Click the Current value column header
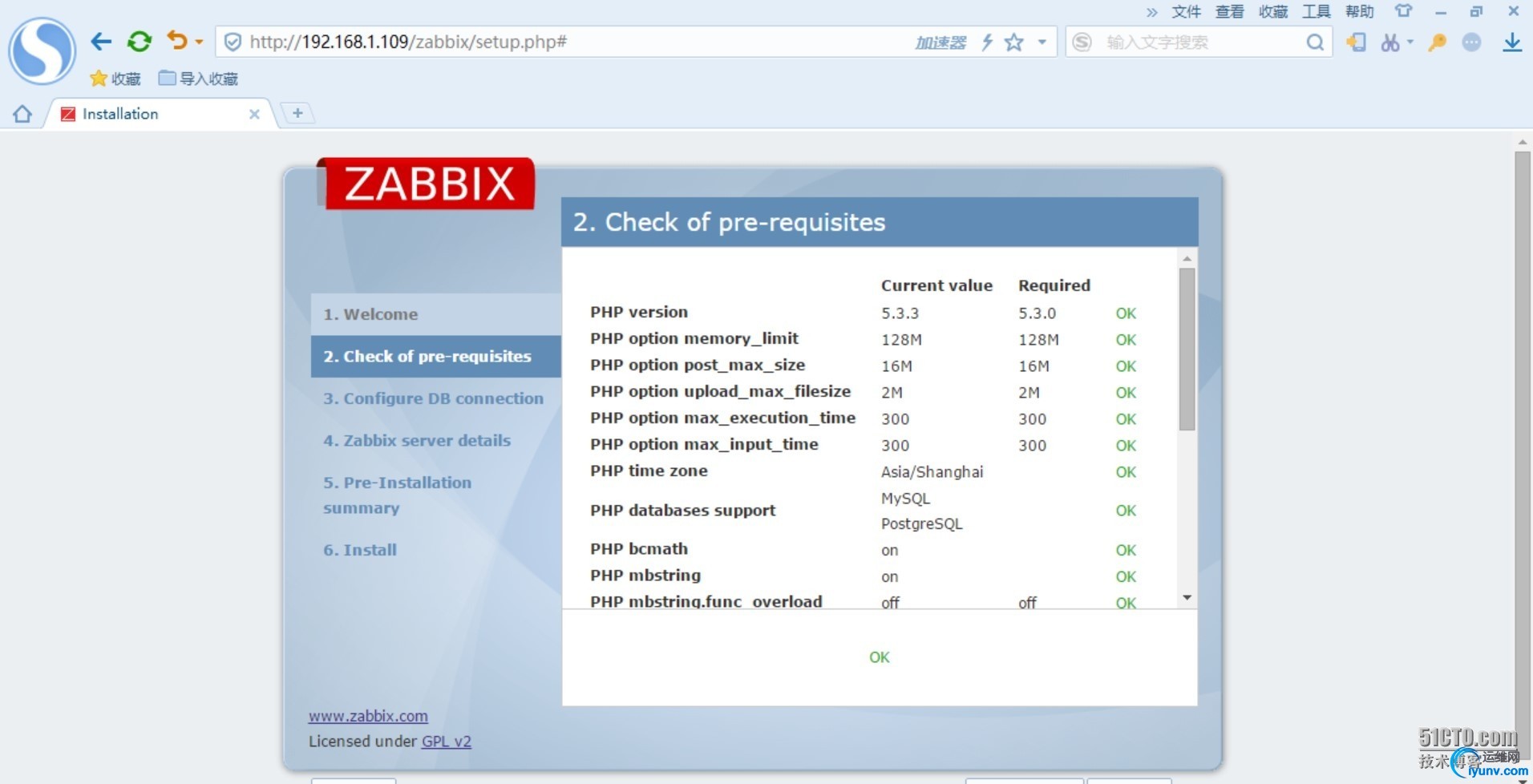The height and width of the screenshot is (784, 1533). (x=936, y=285)
